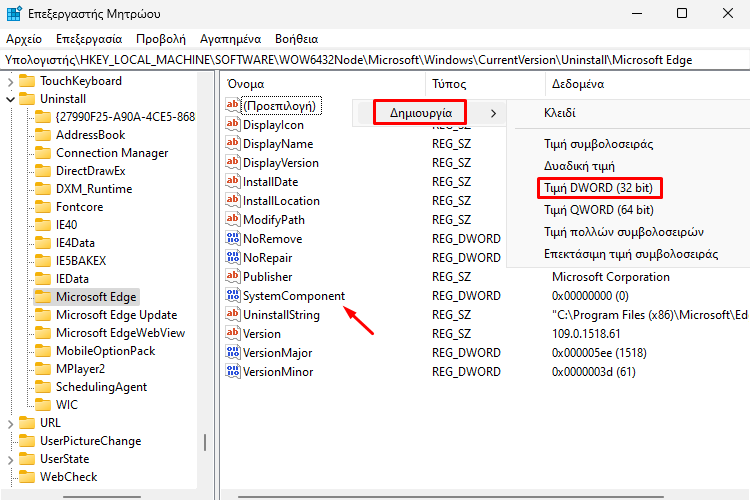Click the registry path address bar
Image resolution: width=750 pixels, height=500 pixels.
pyautogui.click(x=375, y=60)
